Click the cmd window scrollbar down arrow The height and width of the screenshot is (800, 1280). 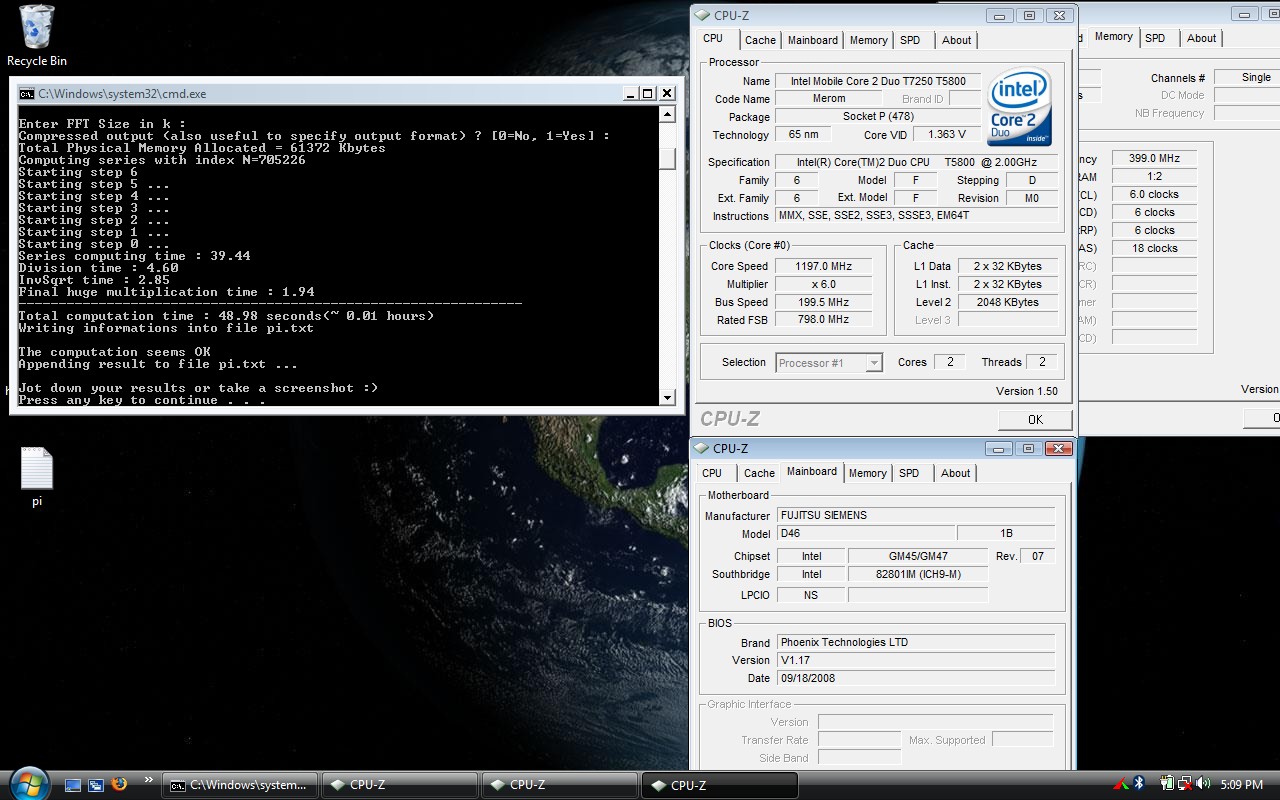click(667, 397)
